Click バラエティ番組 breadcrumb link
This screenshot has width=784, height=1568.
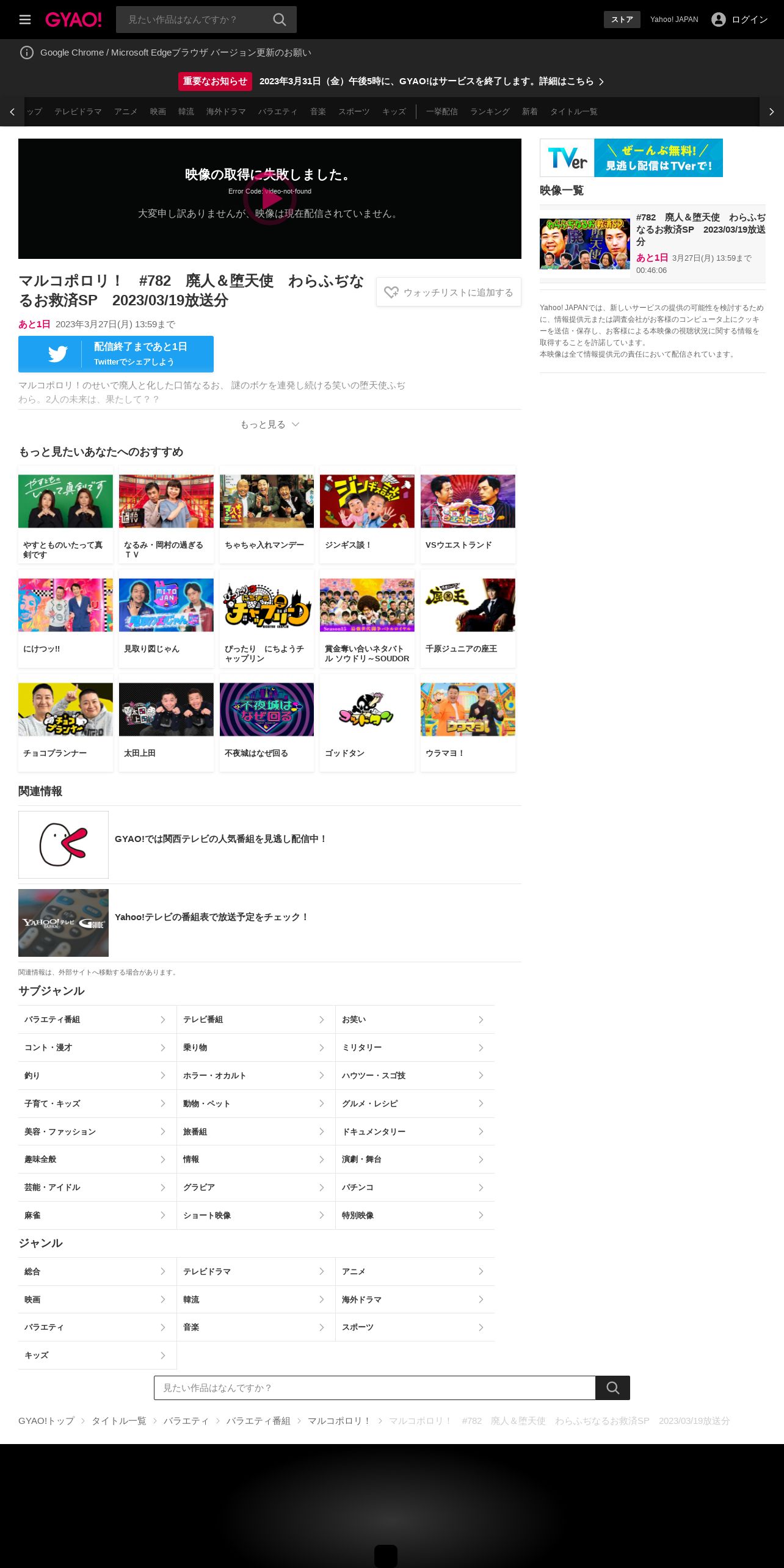[258, 1421]
